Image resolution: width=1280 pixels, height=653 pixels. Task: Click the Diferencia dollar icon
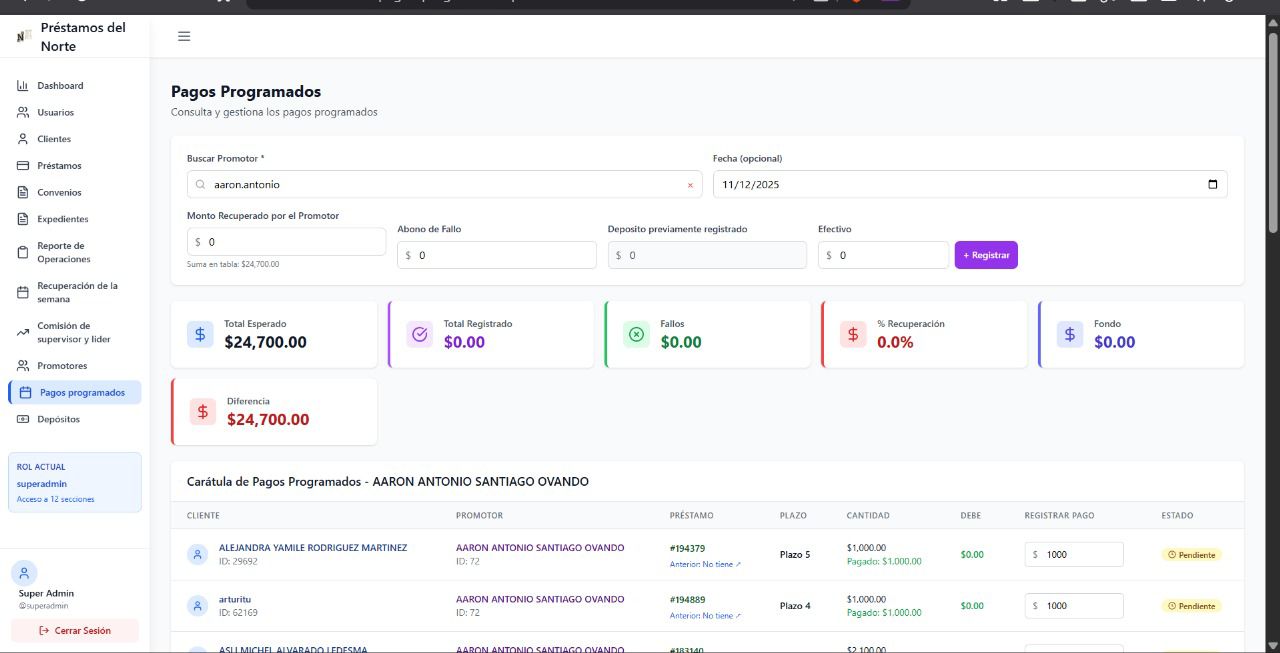coord(203,411)
